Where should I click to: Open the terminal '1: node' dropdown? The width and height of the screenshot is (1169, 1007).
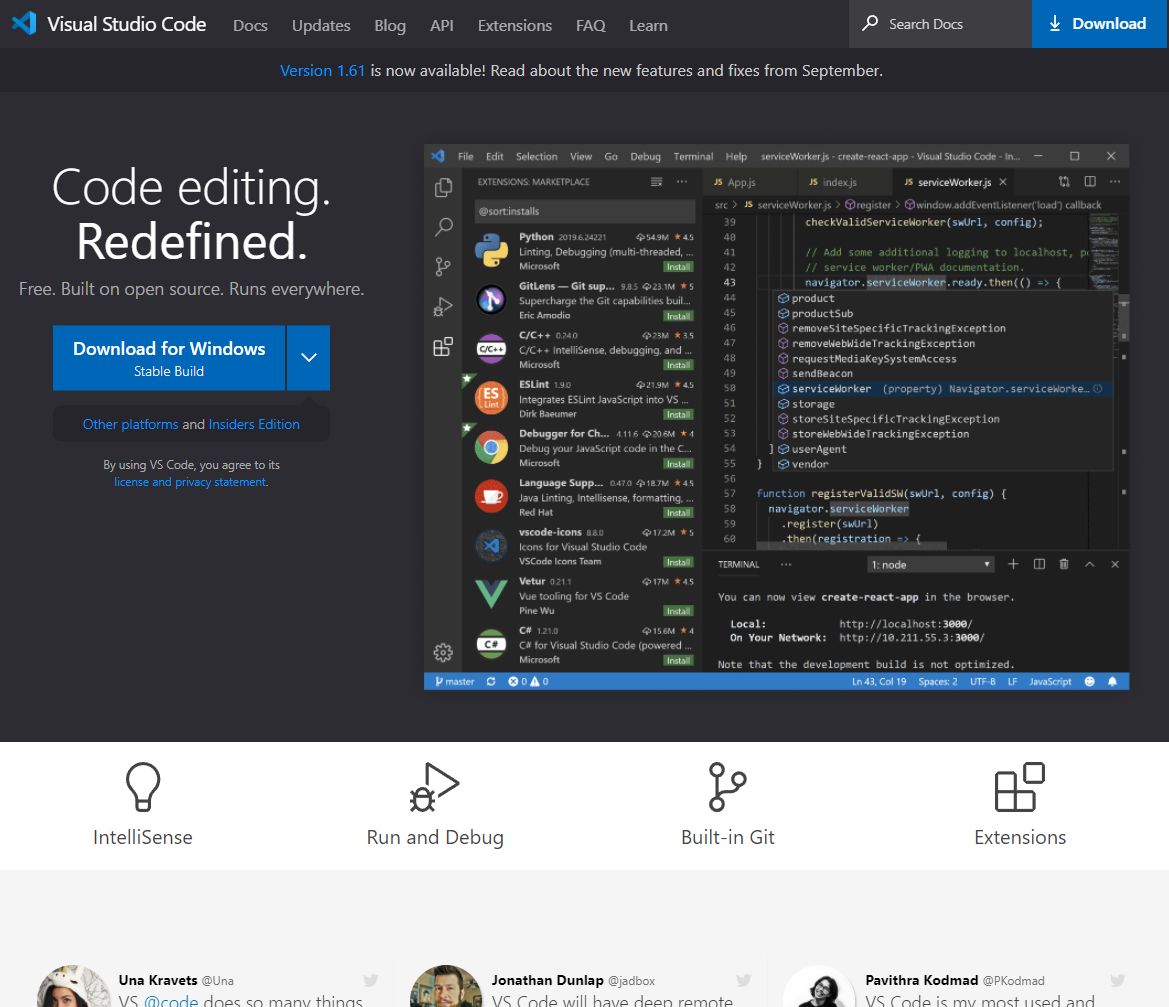[x=930, y=564]
